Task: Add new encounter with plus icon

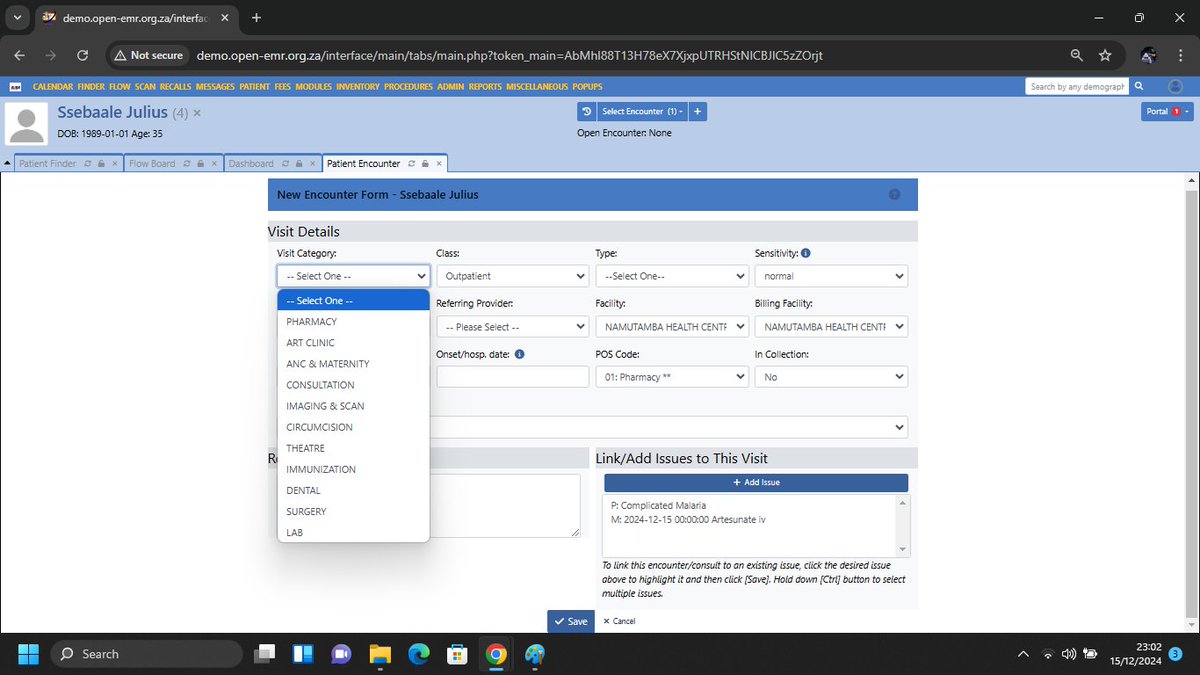Action: click(x=697, y=111)
